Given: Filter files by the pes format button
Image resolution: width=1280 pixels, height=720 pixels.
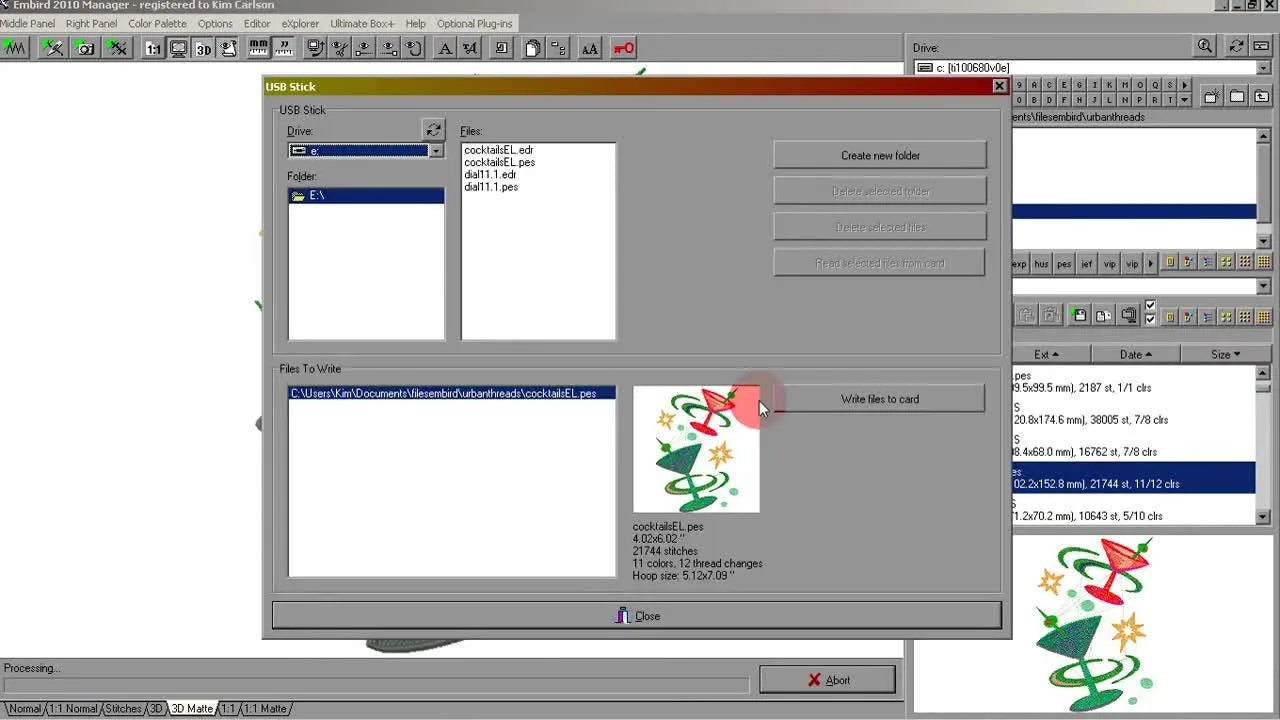Looking at the screenshot, I should [1064, 264].
